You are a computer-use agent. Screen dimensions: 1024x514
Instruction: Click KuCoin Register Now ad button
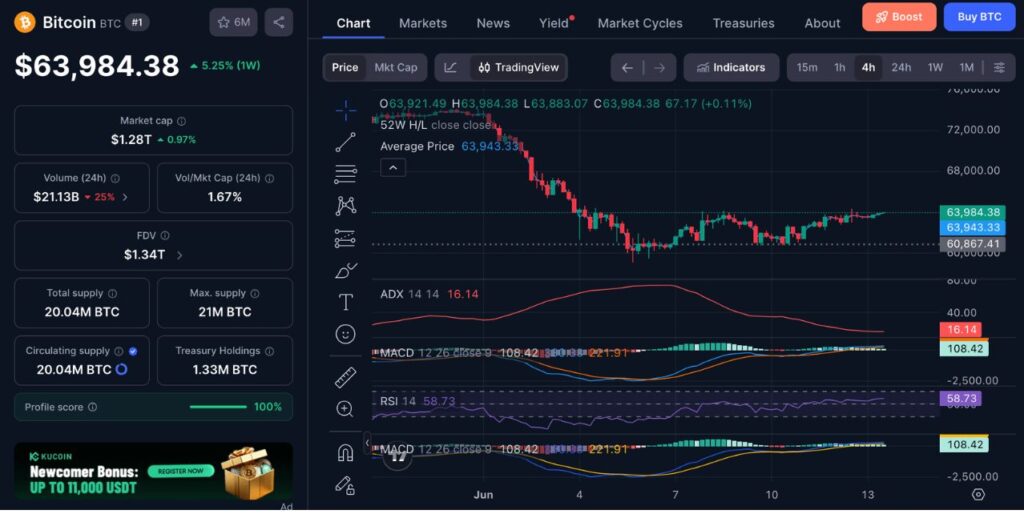click(x=180, y=471)
